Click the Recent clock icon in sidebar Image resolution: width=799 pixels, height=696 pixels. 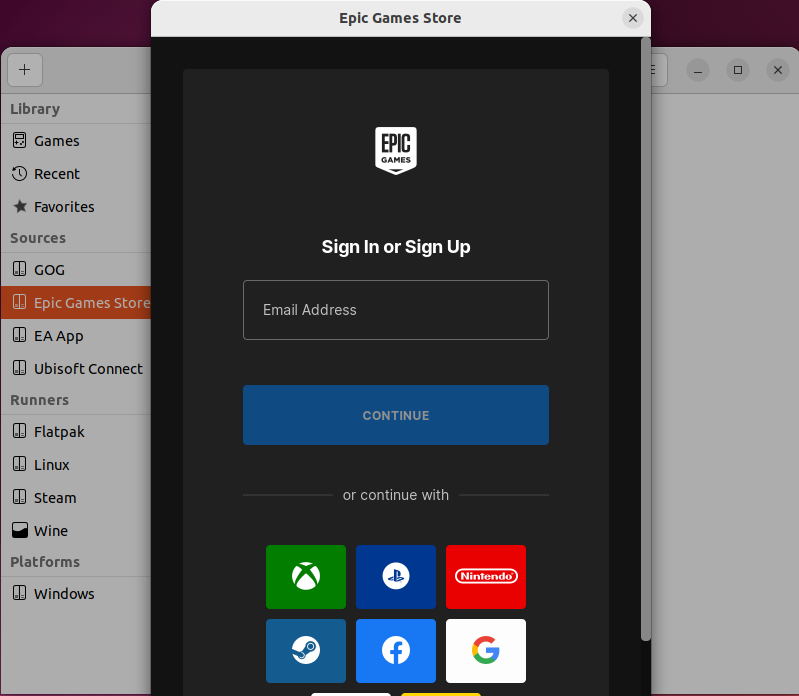19,173
